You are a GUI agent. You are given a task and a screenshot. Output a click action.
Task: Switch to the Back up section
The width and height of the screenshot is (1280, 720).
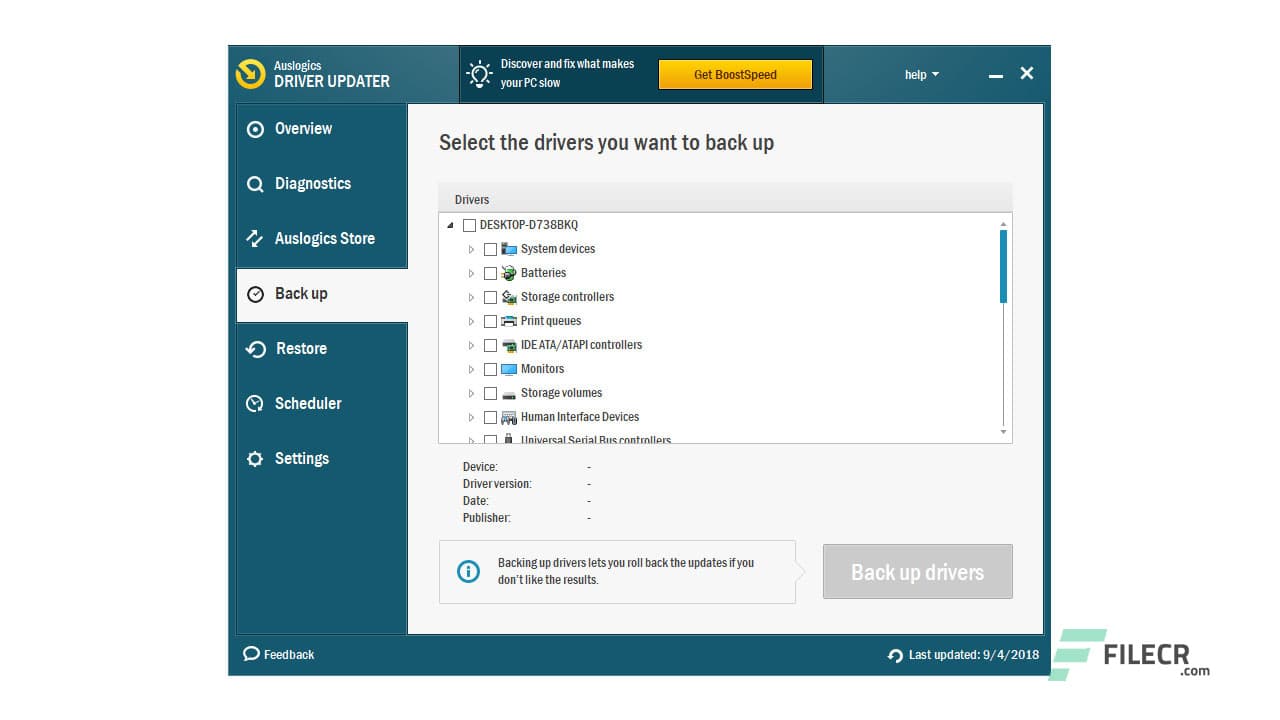click(x=302, y=294)
